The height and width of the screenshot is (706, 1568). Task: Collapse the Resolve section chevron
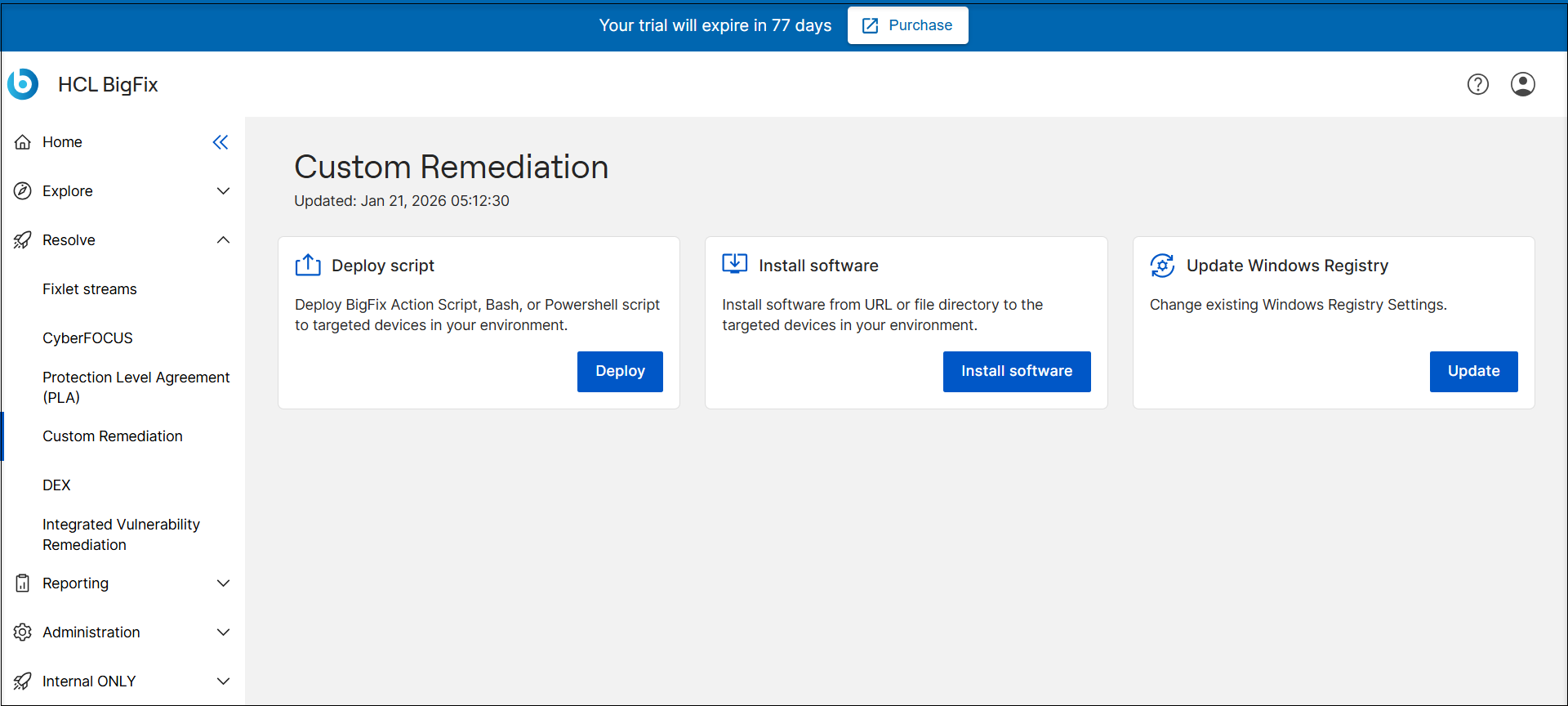223,240
